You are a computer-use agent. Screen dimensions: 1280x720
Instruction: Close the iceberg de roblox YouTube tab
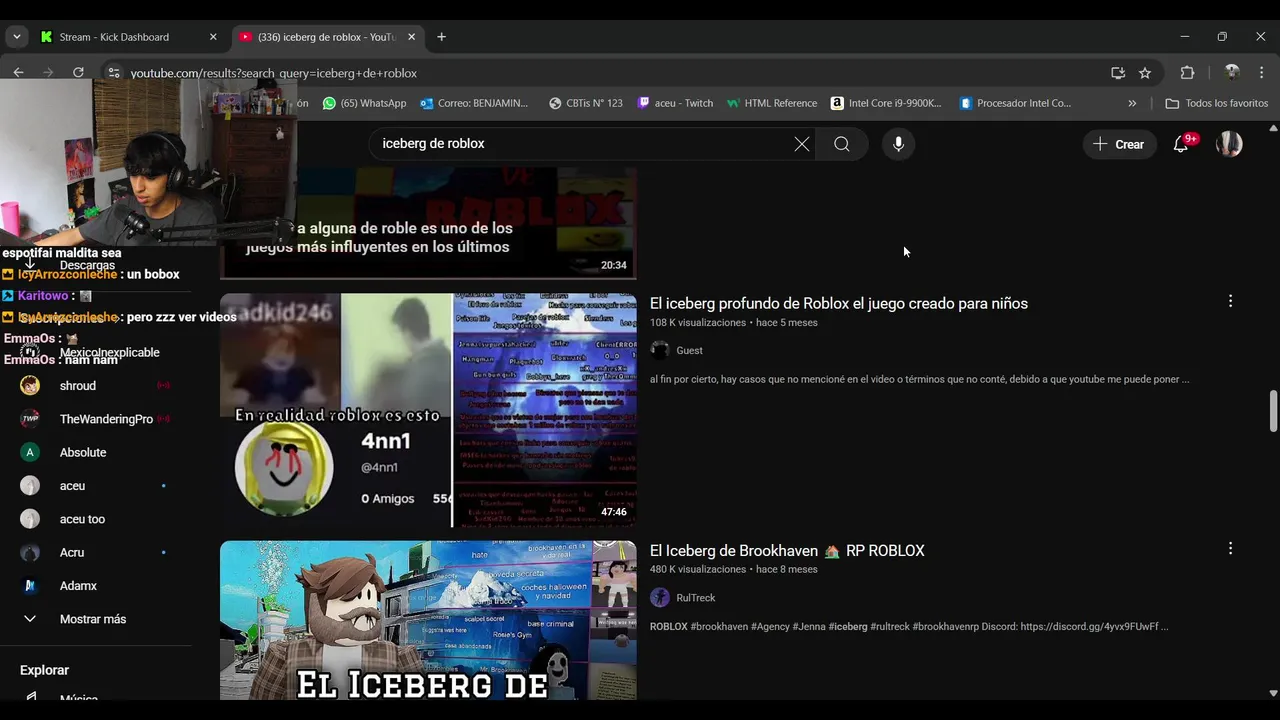click(x=411, y=37)
